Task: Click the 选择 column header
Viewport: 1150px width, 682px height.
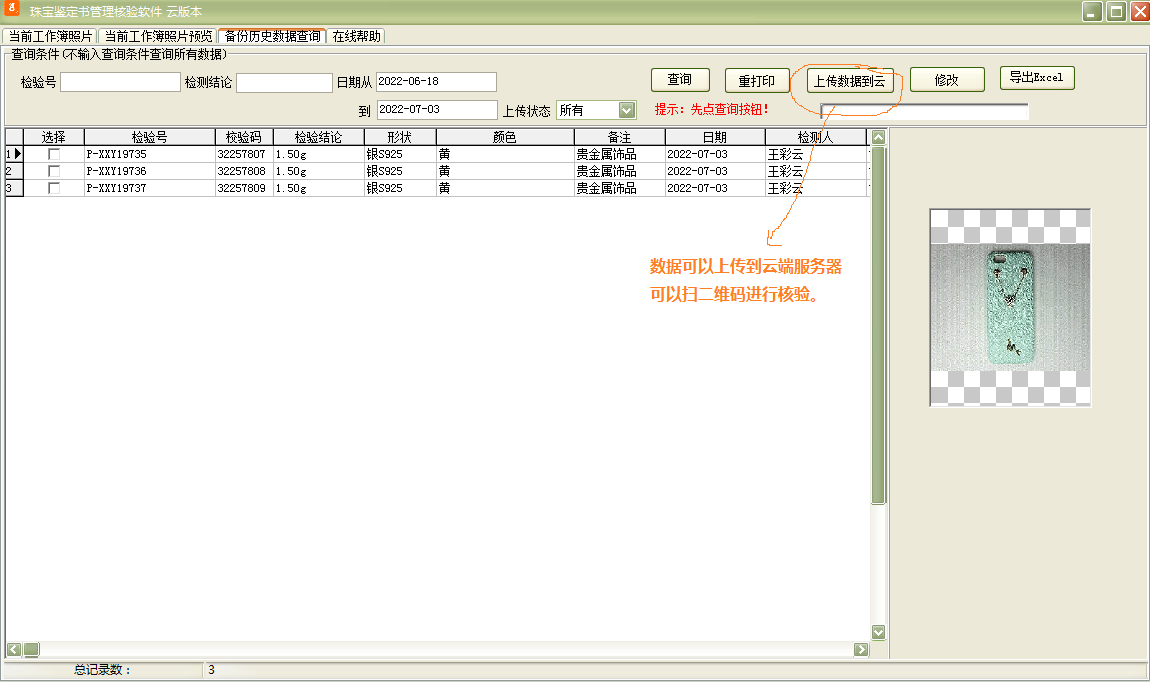Action: 54,137
